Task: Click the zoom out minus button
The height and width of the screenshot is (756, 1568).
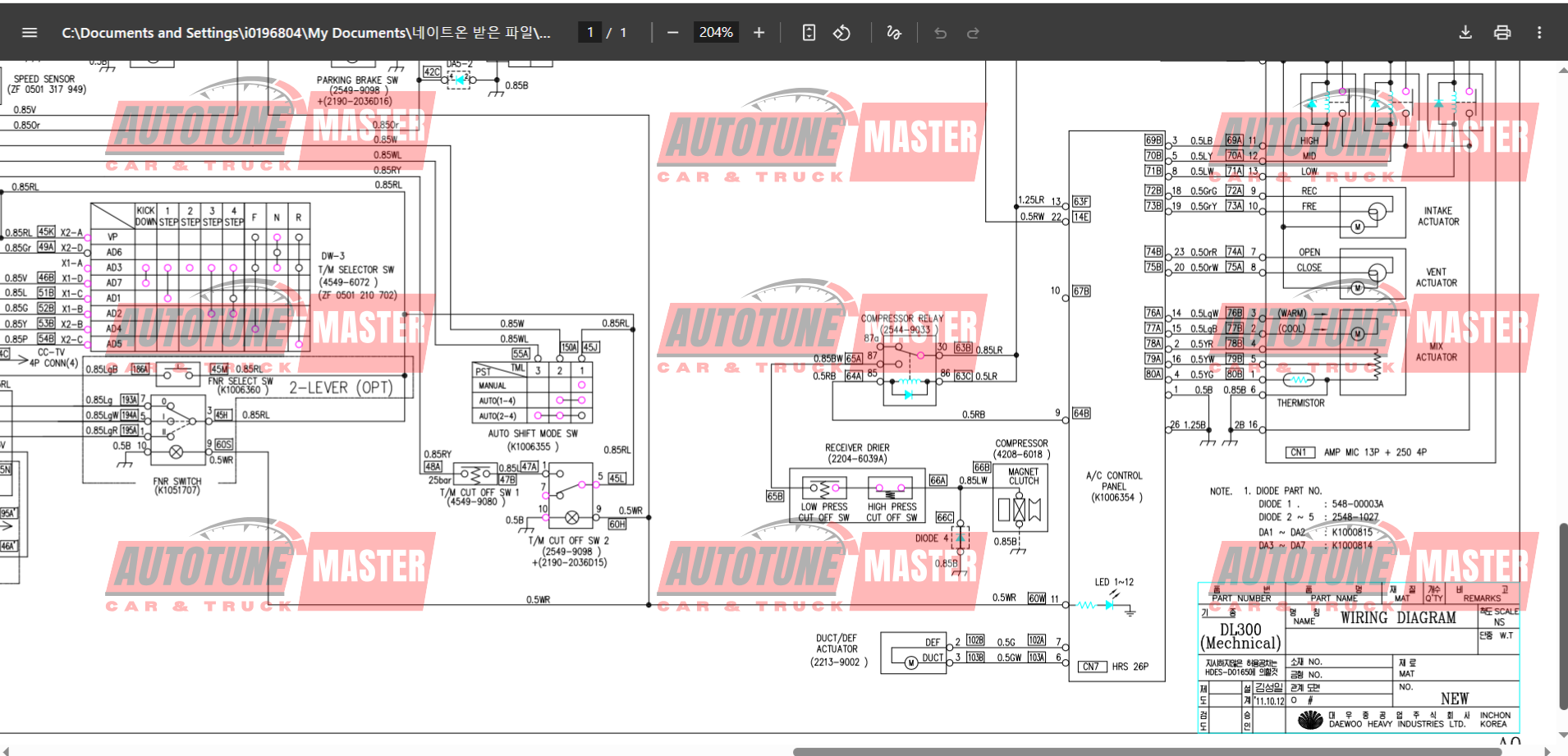Action: pos(673,33)
